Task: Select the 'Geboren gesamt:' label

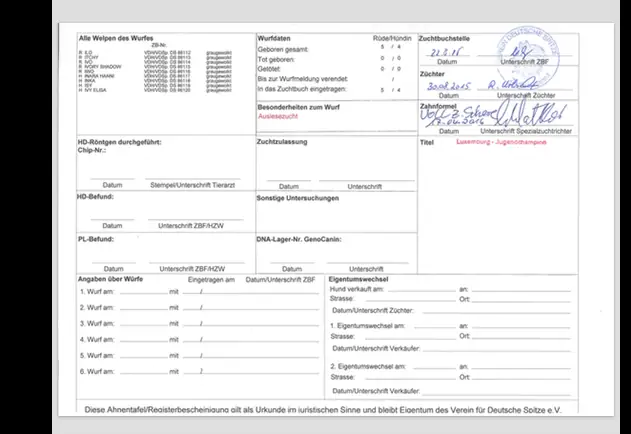Action: click(283, 50)
